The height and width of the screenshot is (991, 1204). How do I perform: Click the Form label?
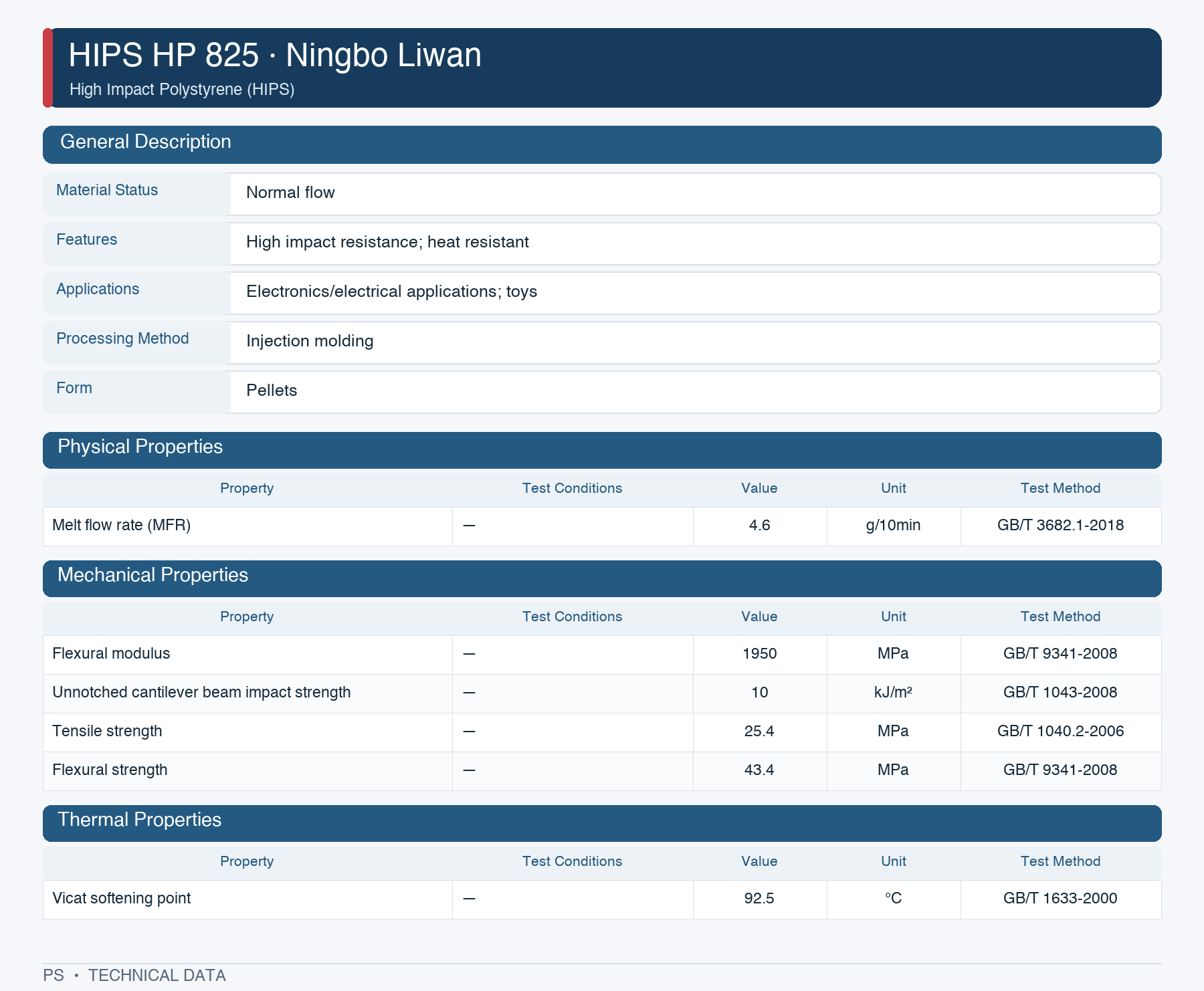(74, 388)
